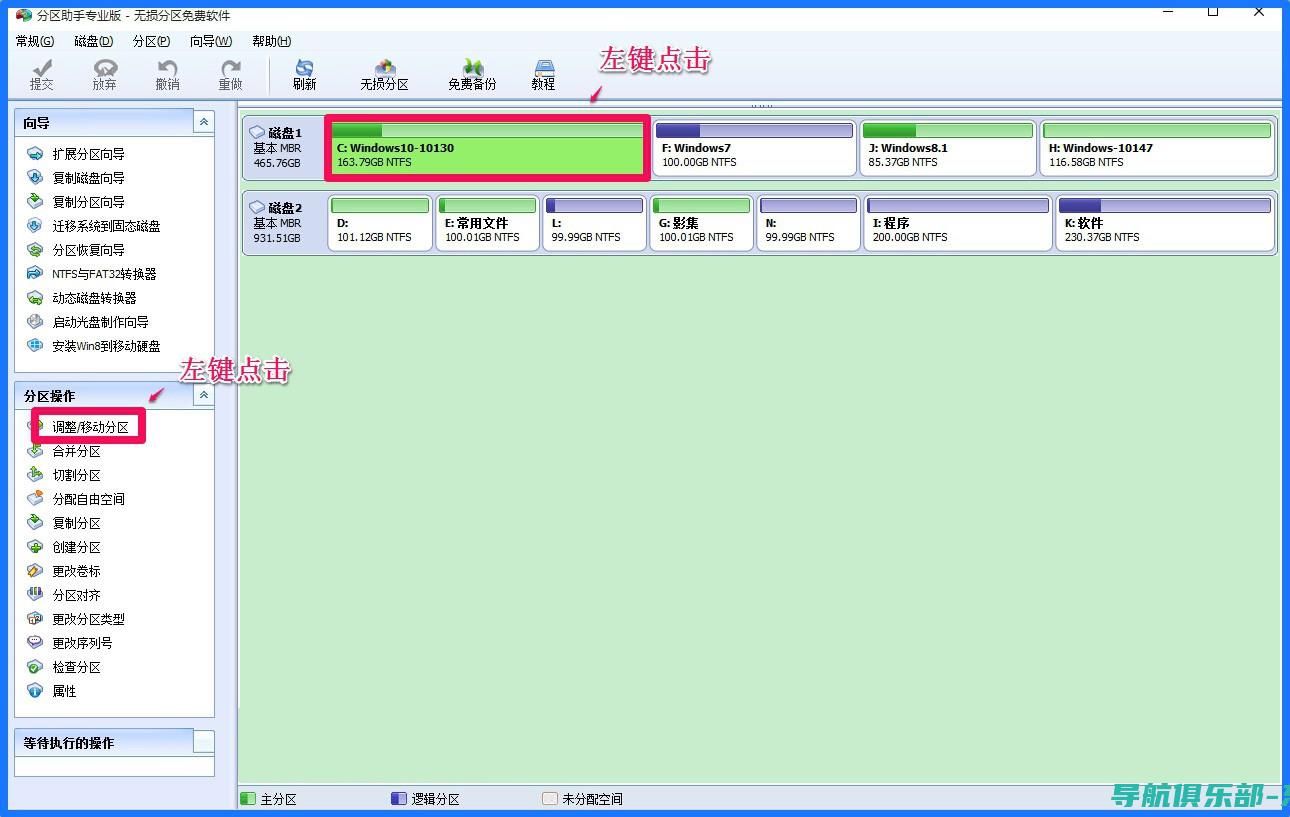Click the 主分区 legend entry
The width and height of the screenshot is (1290, 817).
tap(269, 799)
